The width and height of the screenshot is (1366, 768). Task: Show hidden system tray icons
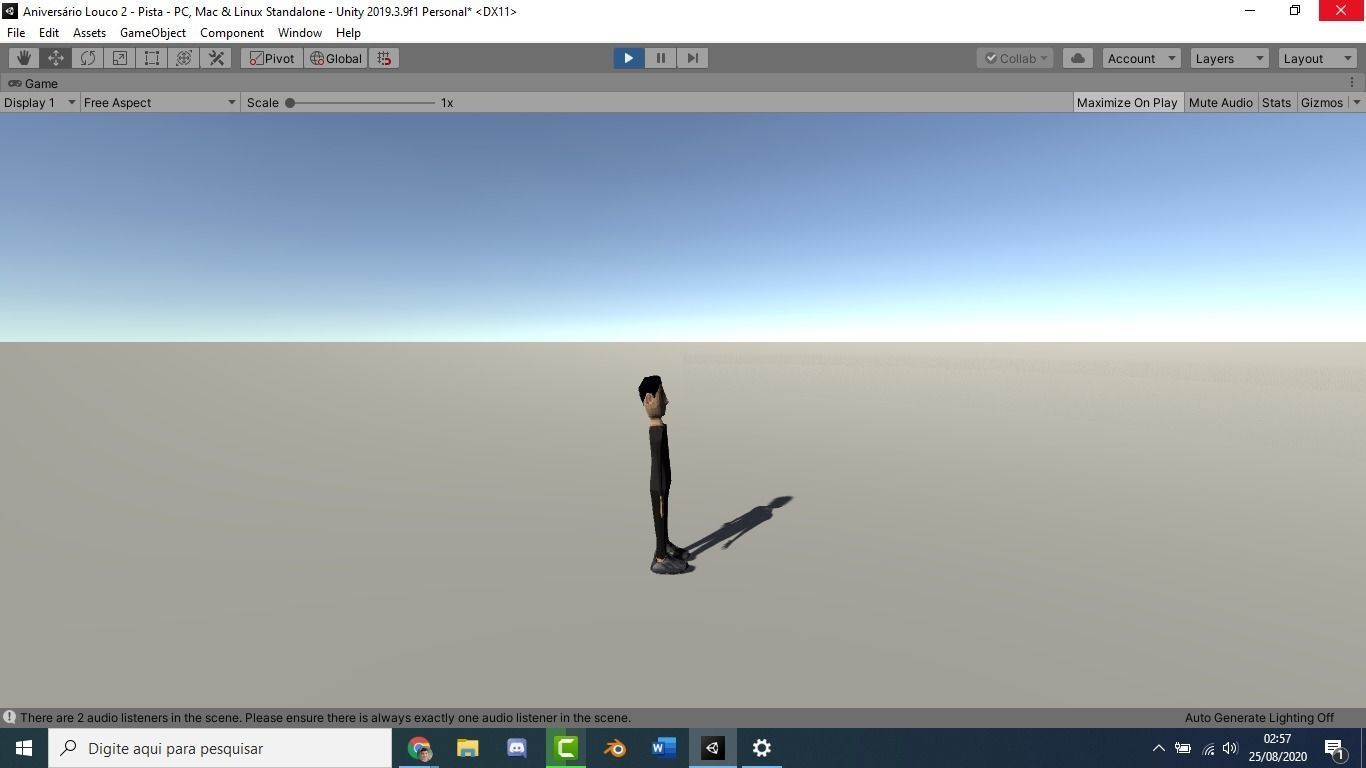coord(1158,748)
